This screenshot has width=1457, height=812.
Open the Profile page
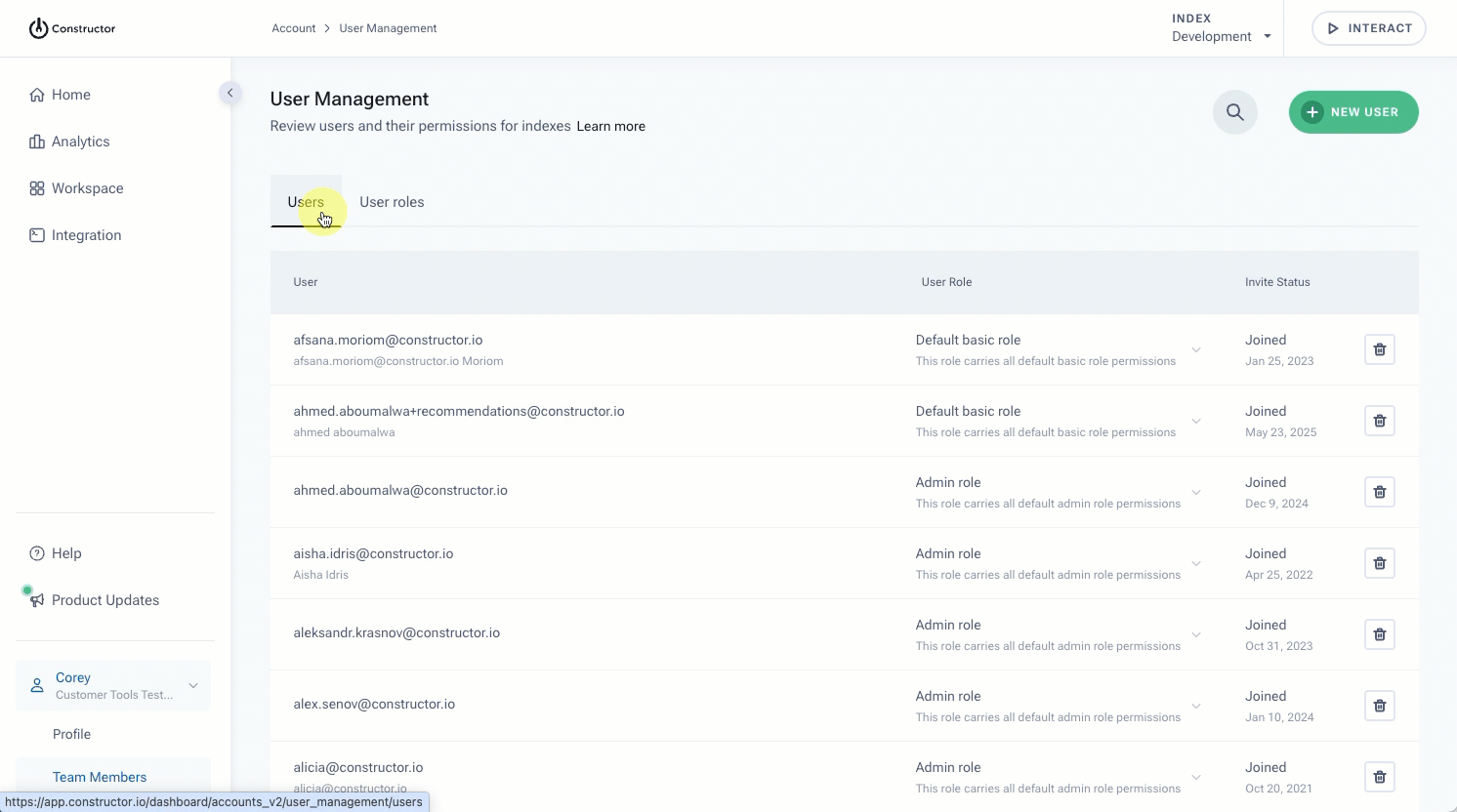[71, 734]
